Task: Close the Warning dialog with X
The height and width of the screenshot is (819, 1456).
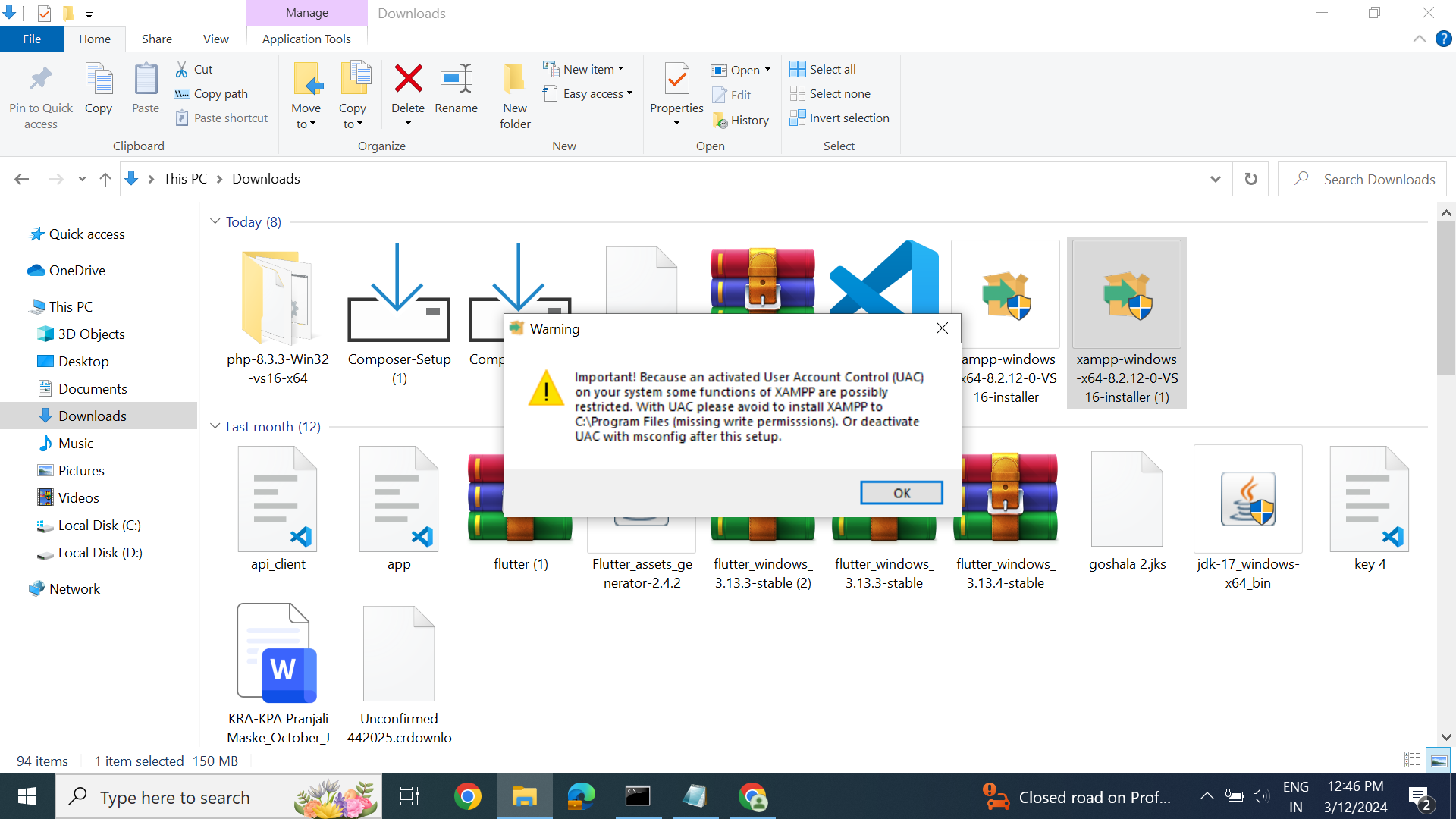Action: click(x=942, y=328)
